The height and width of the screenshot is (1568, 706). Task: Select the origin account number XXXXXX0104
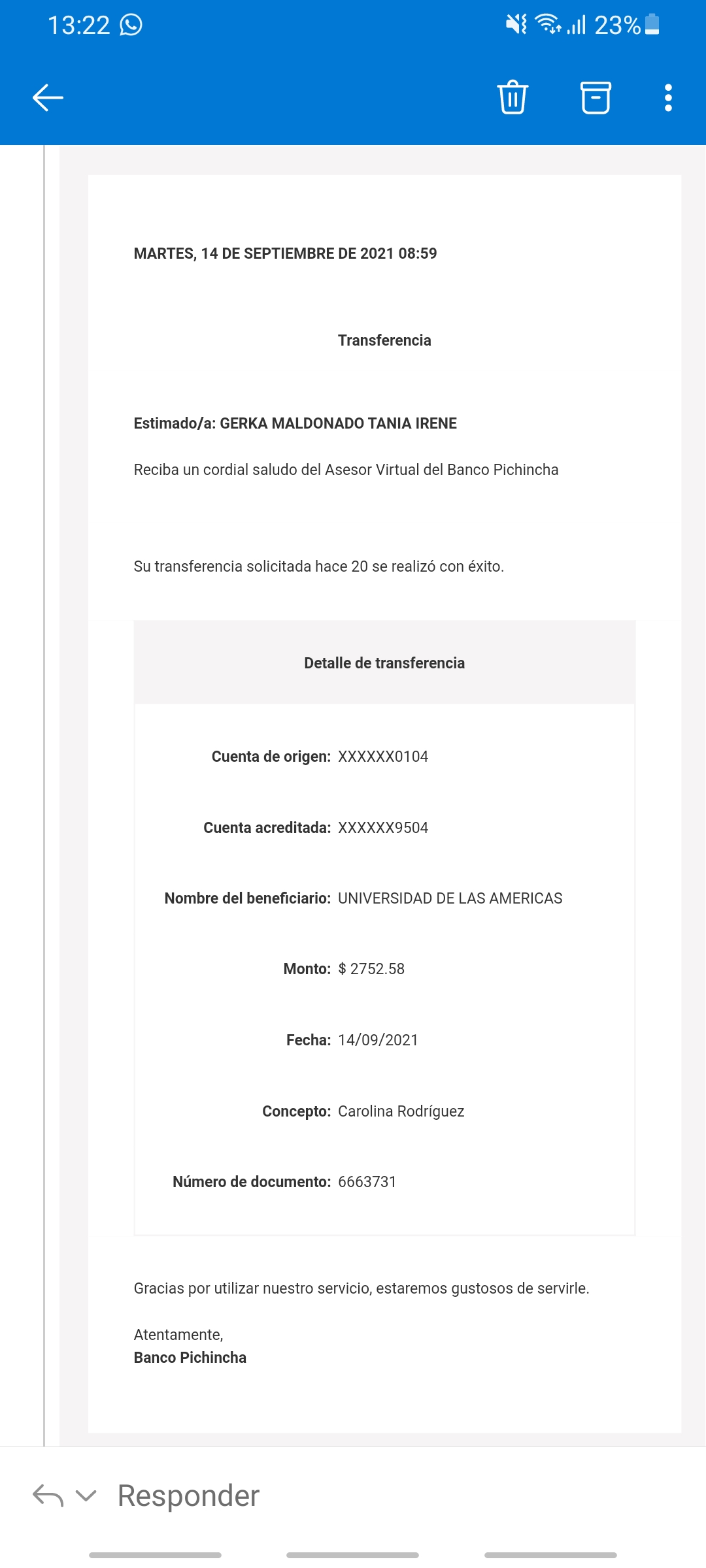(x=383, y=757)
